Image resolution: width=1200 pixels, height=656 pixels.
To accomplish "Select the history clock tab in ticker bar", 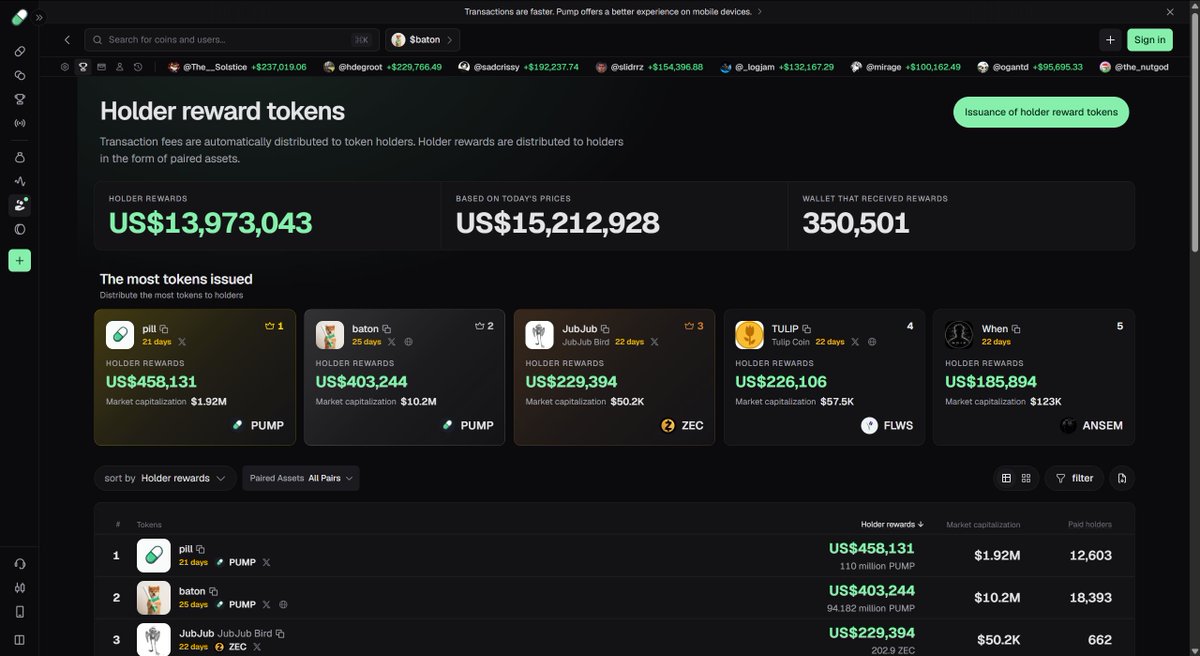I will 137,67.
